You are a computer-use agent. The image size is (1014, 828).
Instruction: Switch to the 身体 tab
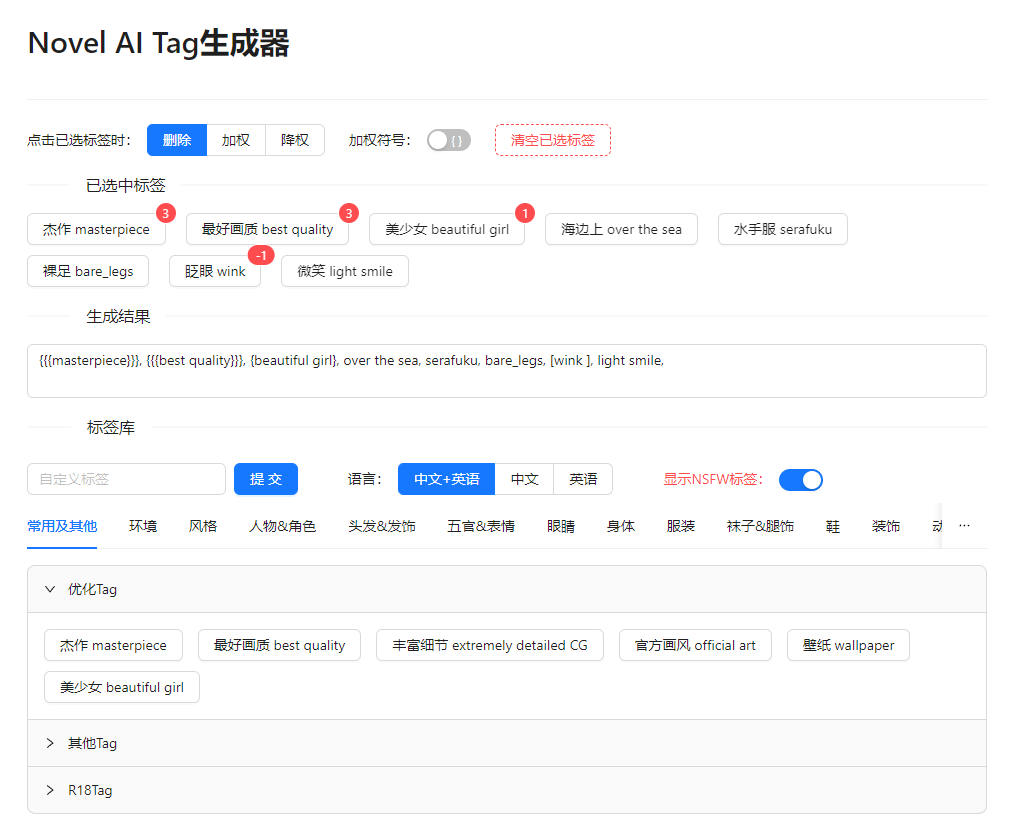coord(621,527)
